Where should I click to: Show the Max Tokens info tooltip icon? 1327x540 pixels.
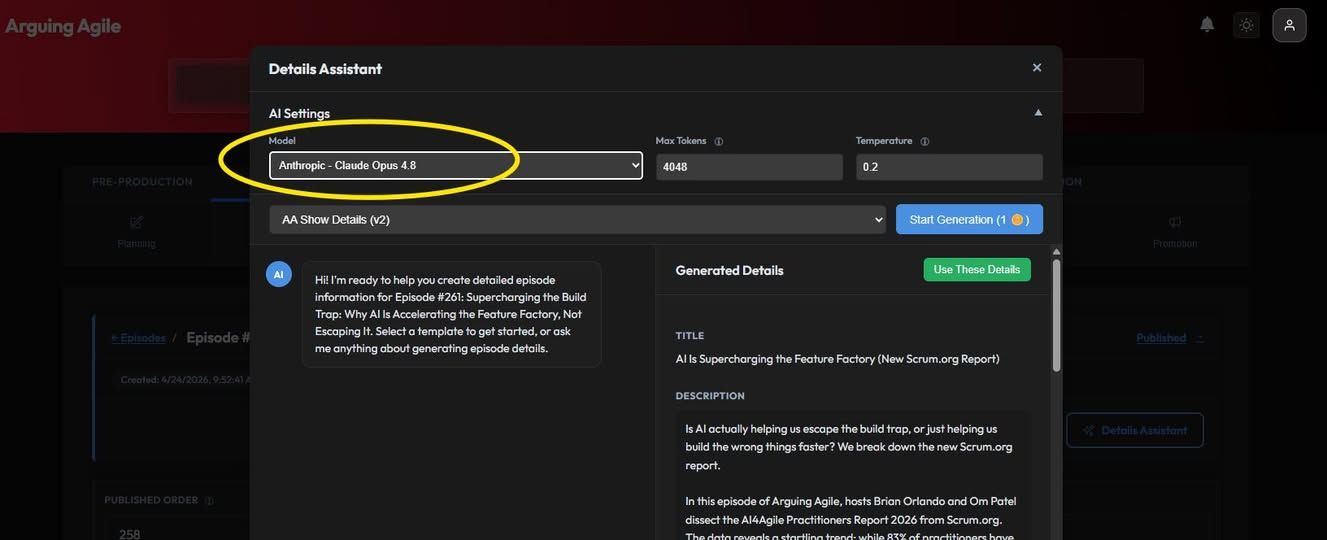(x=719, y=142)
